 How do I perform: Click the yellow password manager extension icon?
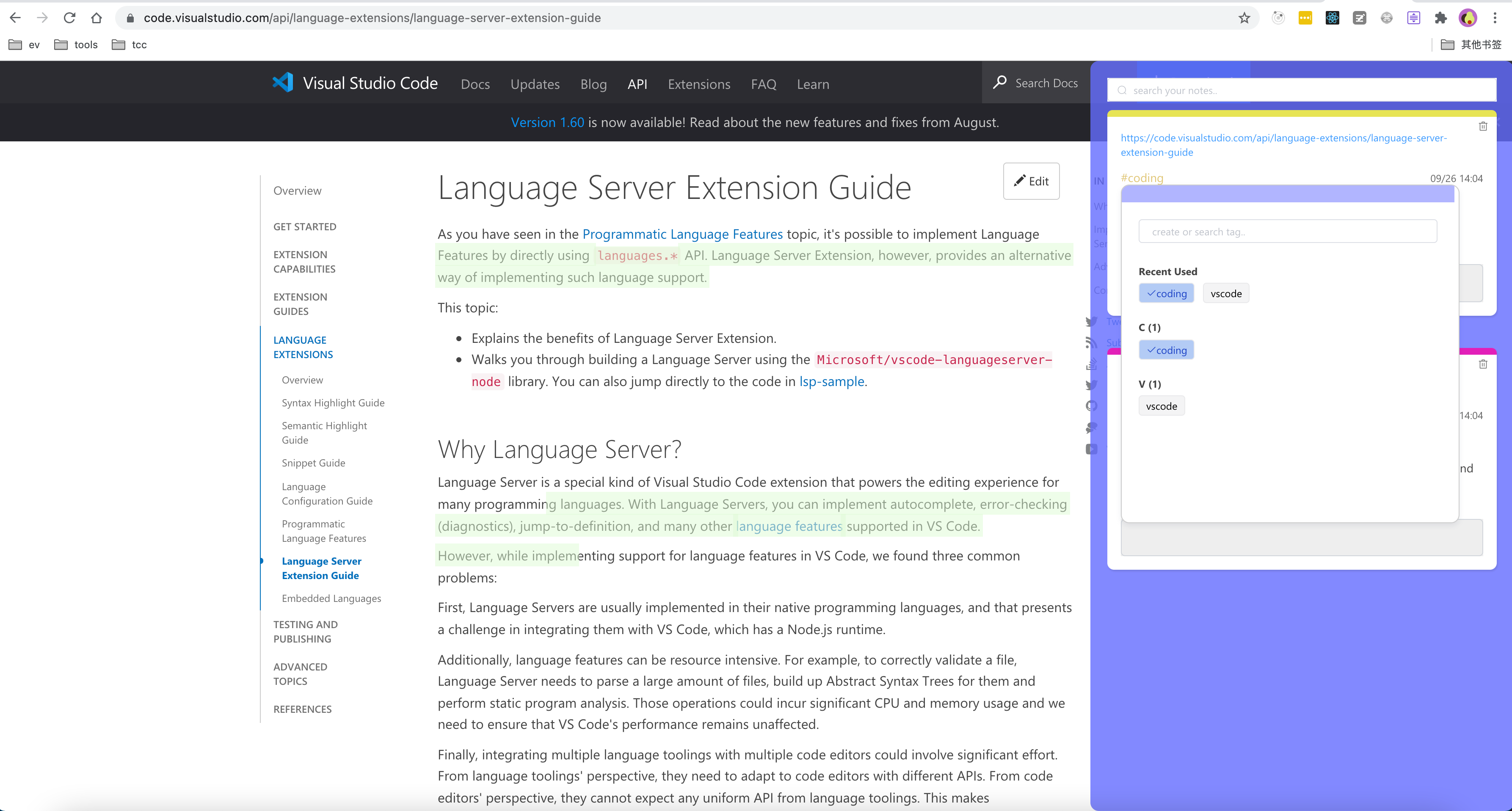coord(1305,18)
